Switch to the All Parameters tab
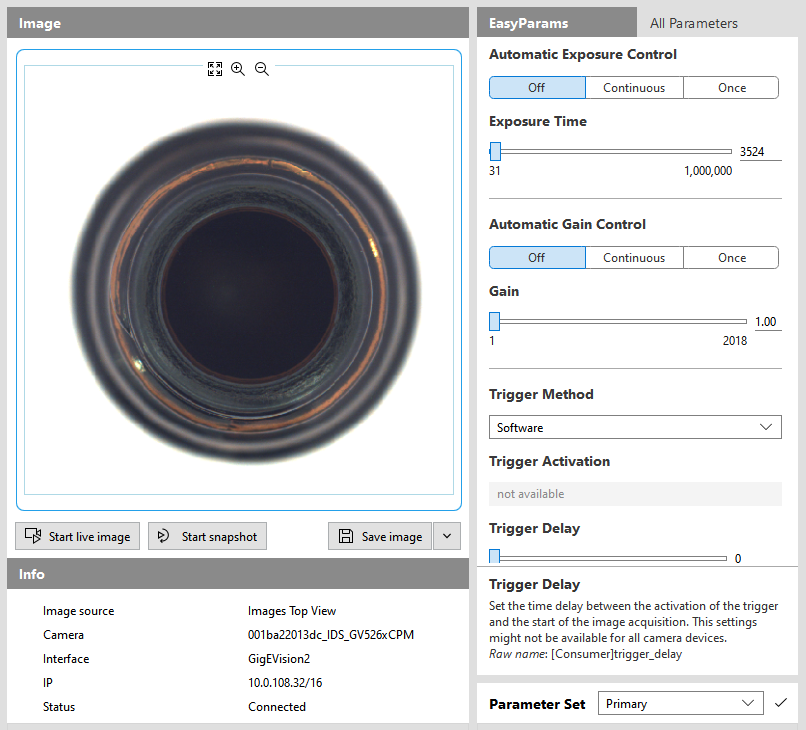Viewport: 806px width, 730px height. coord(694,23)
